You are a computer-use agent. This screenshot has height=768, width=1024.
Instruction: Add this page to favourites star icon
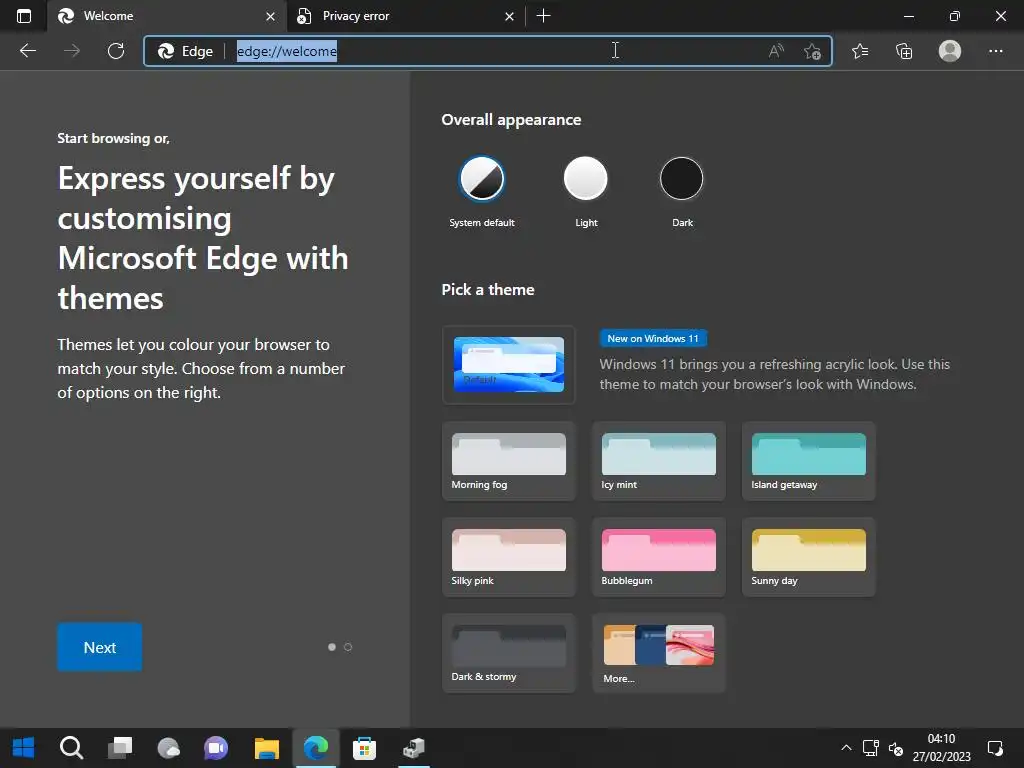click(812, 51)
